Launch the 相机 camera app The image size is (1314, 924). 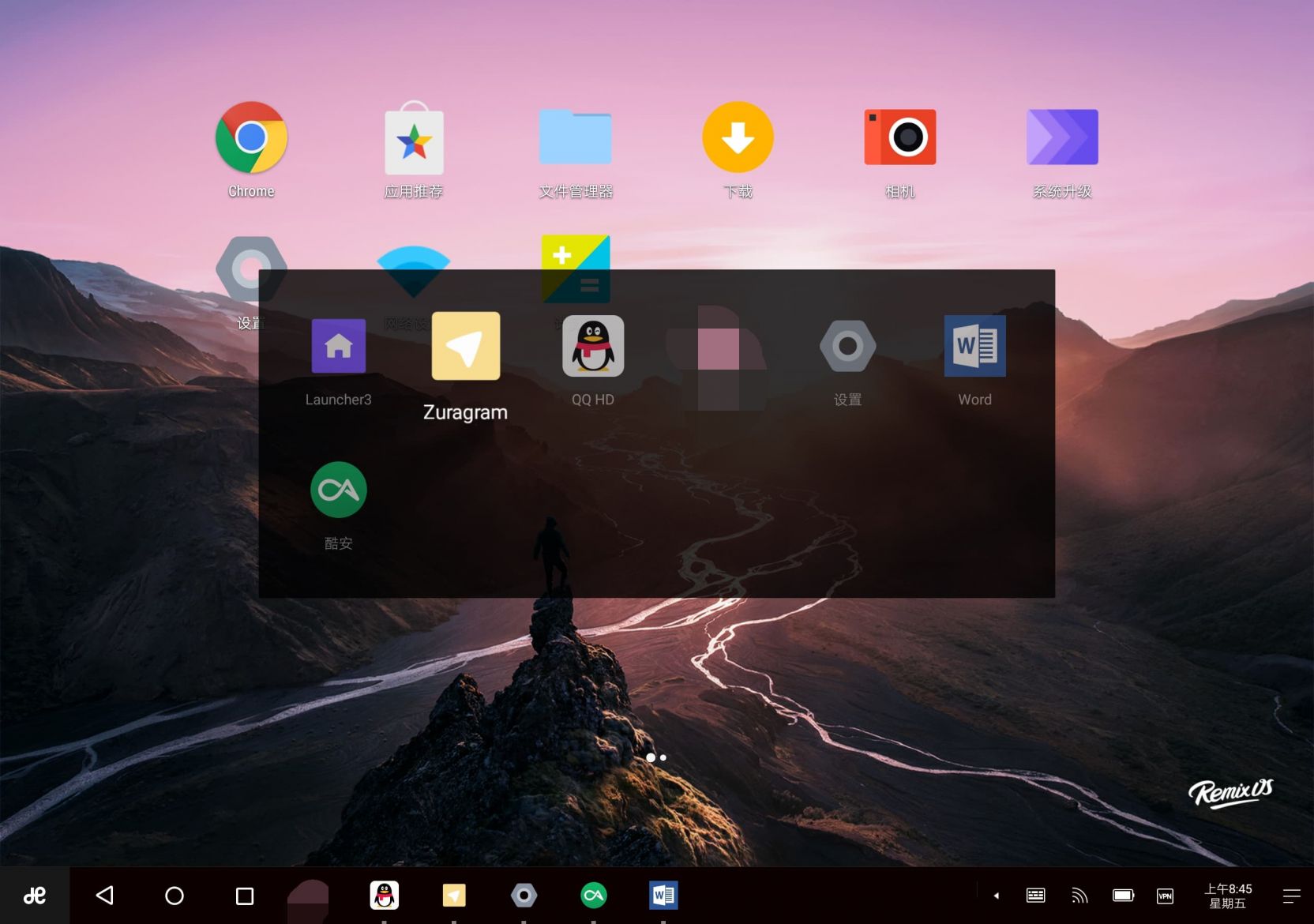[x=900, y=137]
